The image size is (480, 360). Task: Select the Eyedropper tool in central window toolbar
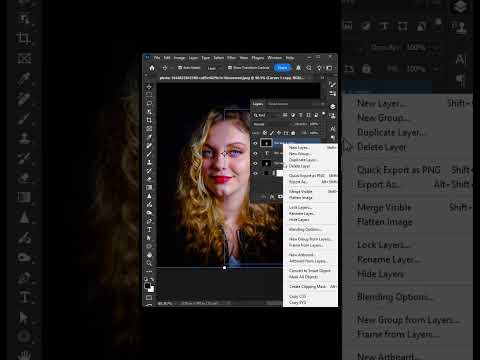point(149,137)
